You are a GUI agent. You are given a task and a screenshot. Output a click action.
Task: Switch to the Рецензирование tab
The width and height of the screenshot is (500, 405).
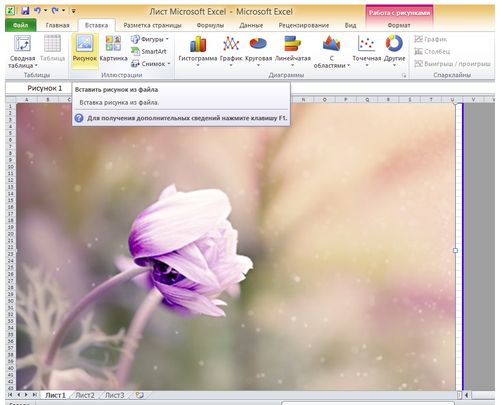[x=304, y=25]
